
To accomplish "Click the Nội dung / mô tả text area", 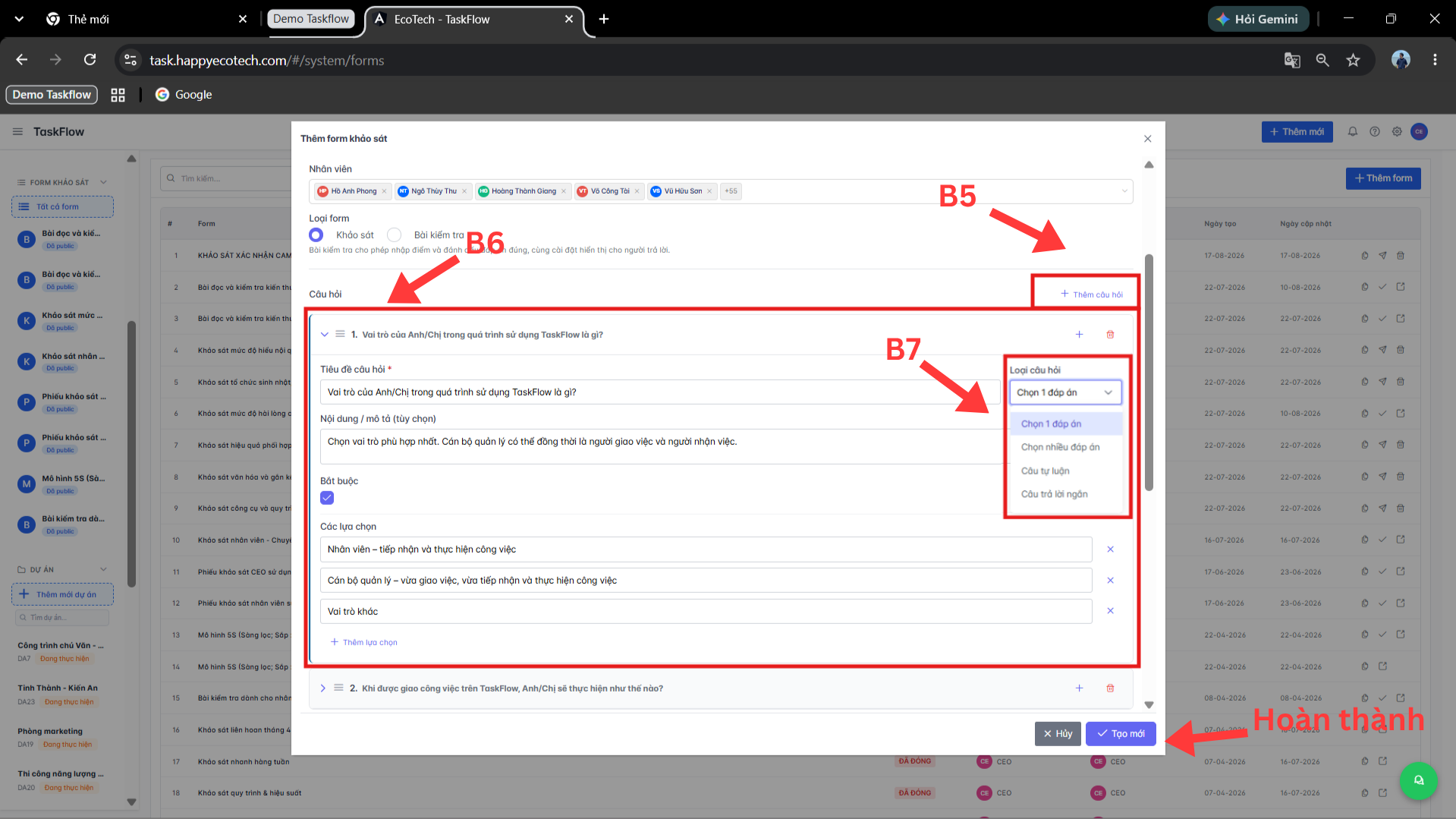I will pyautogui.click(x=662, y=446).
